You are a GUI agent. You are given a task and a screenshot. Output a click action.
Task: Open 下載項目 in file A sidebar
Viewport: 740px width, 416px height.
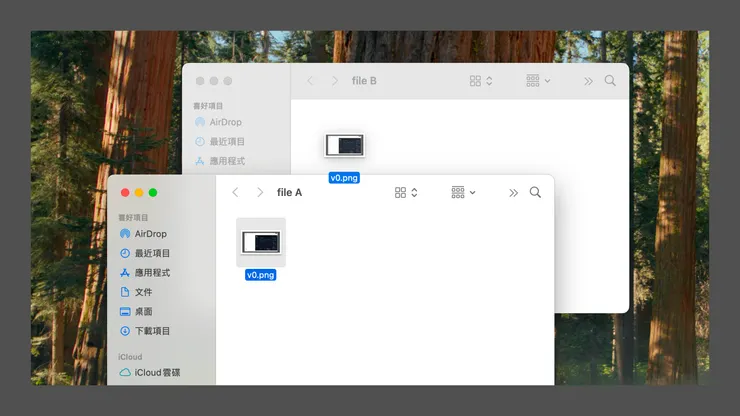coord(145,331)
